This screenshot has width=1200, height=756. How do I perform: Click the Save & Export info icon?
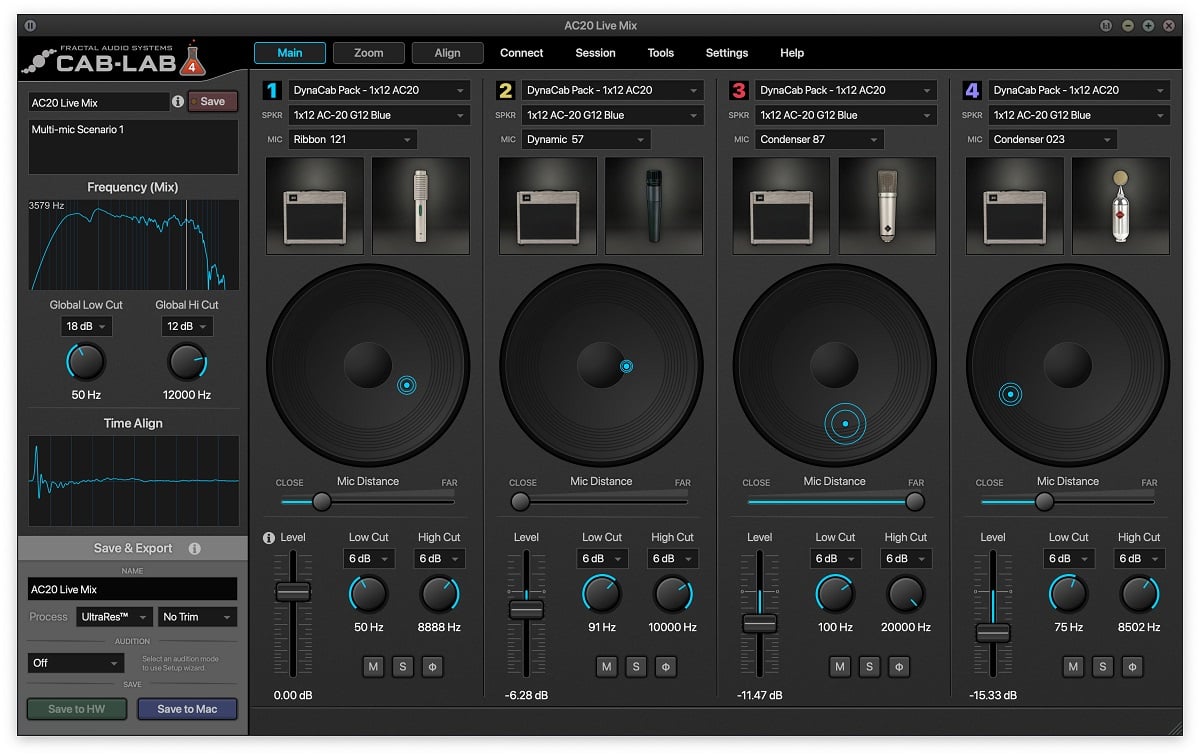pos(194,548)
